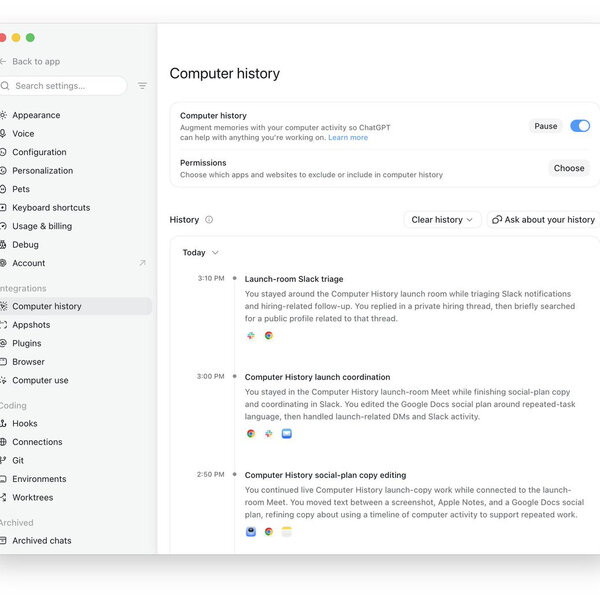Viewport: 600px width, 600px height.
Task: Click 'Launch-room Slack triage' entry title
Action: (x=294, y=279)
